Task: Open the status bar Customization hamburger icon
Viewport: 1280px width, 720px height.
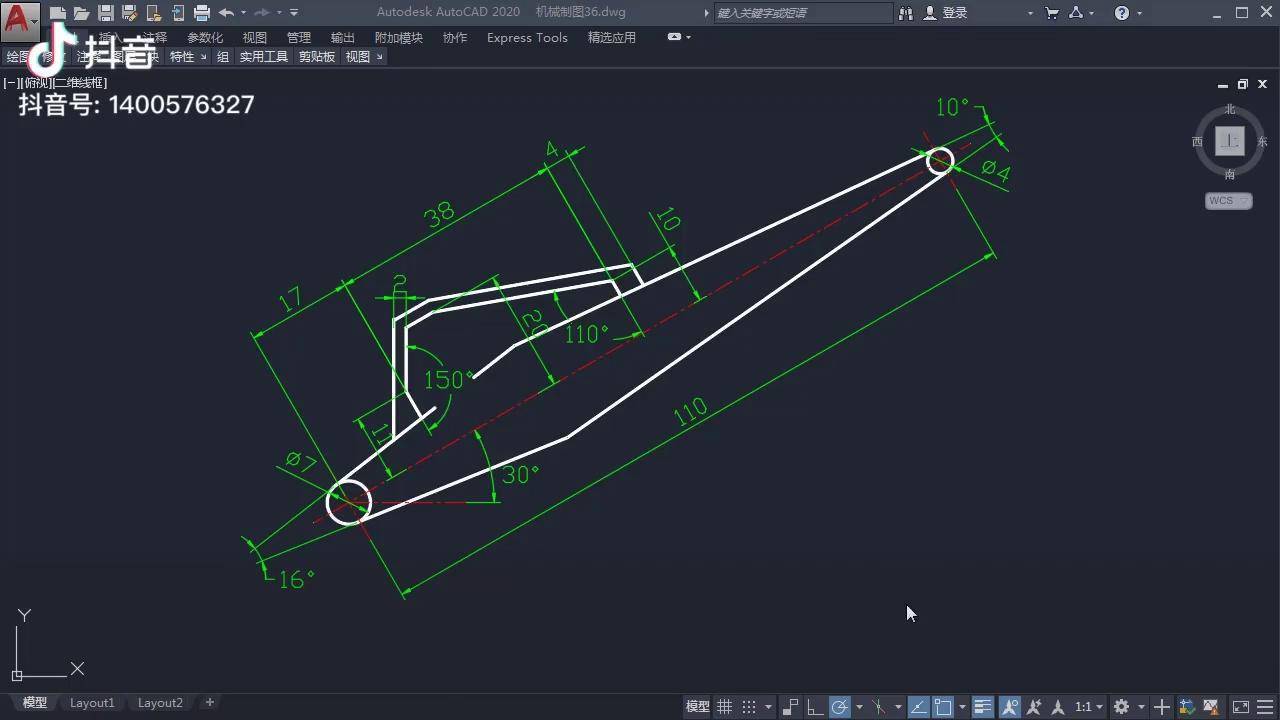Action: tap(1262, 707)
